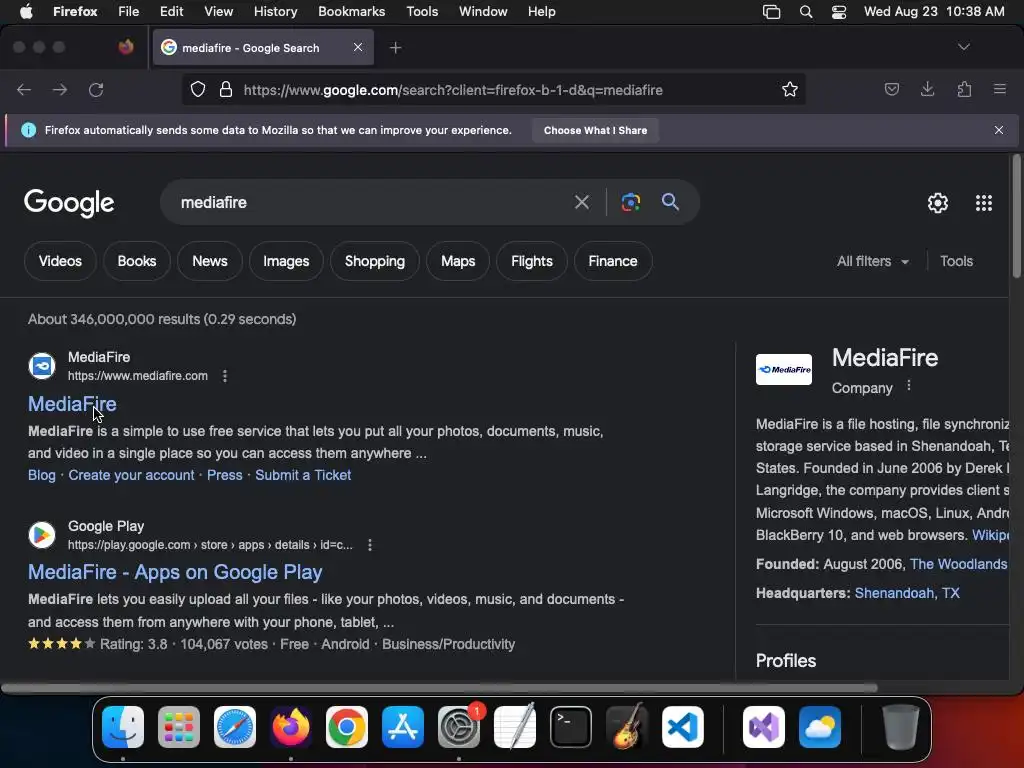Image resolution: width=1024 pixels, height=768 pixels.
Task: Open Safari from the Dock
Action: tap(235, 727)
